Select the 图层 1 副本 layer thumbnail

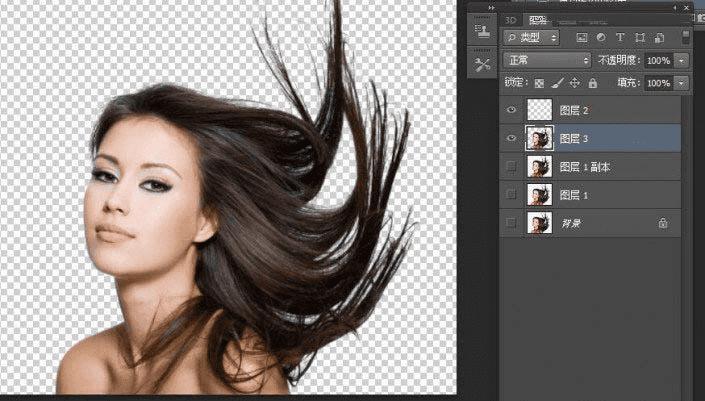pos(540,166)
